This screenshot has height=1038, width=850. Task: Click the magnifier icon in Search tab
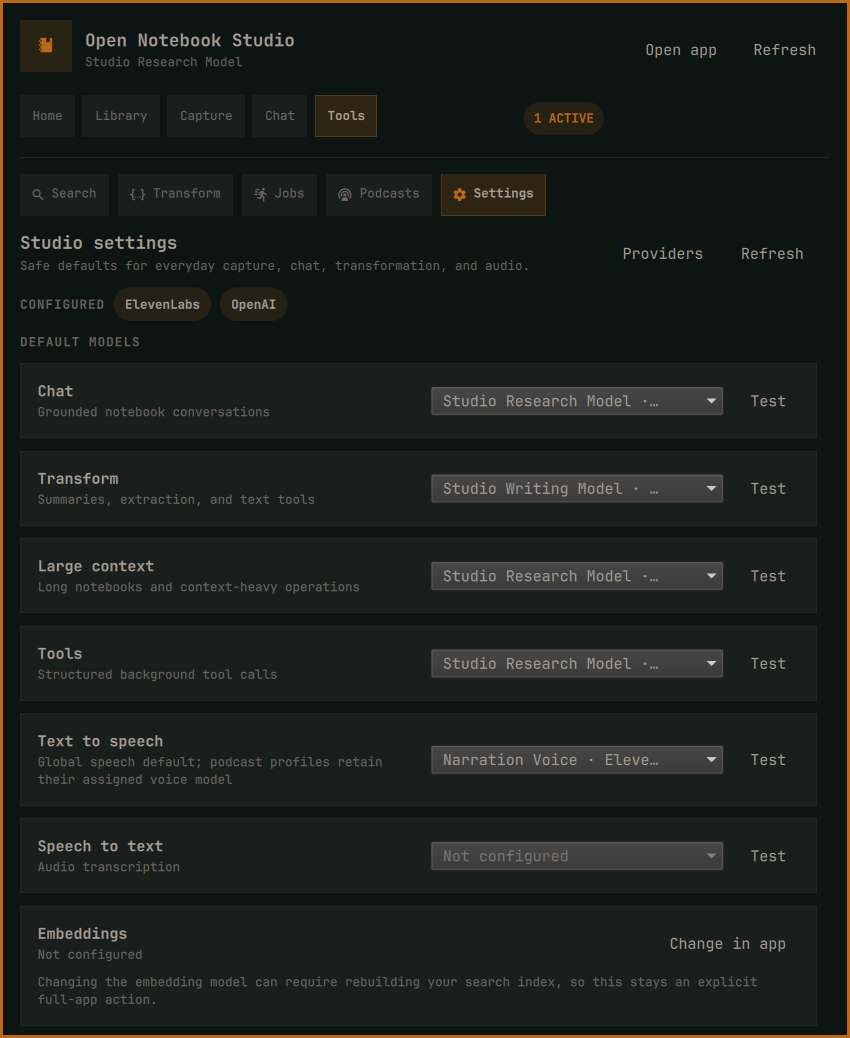pyautogui.click(x=38, y=195)
